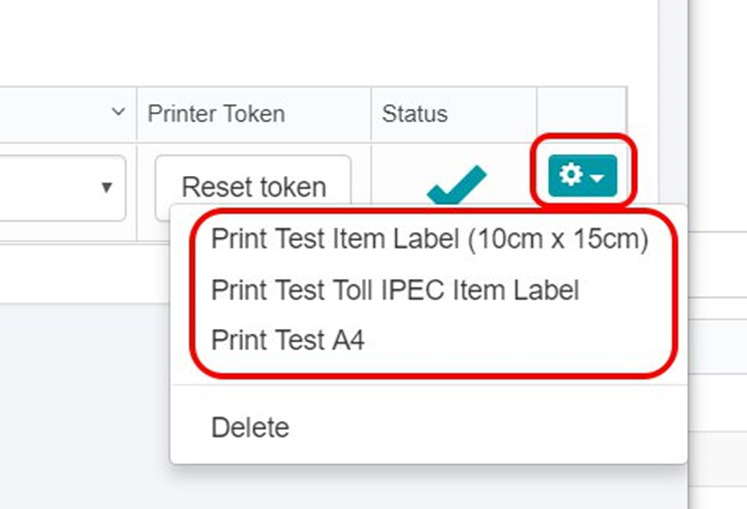Select Delete in the dropdown menu
Screen dimensions: 747x509
(250, 428)
